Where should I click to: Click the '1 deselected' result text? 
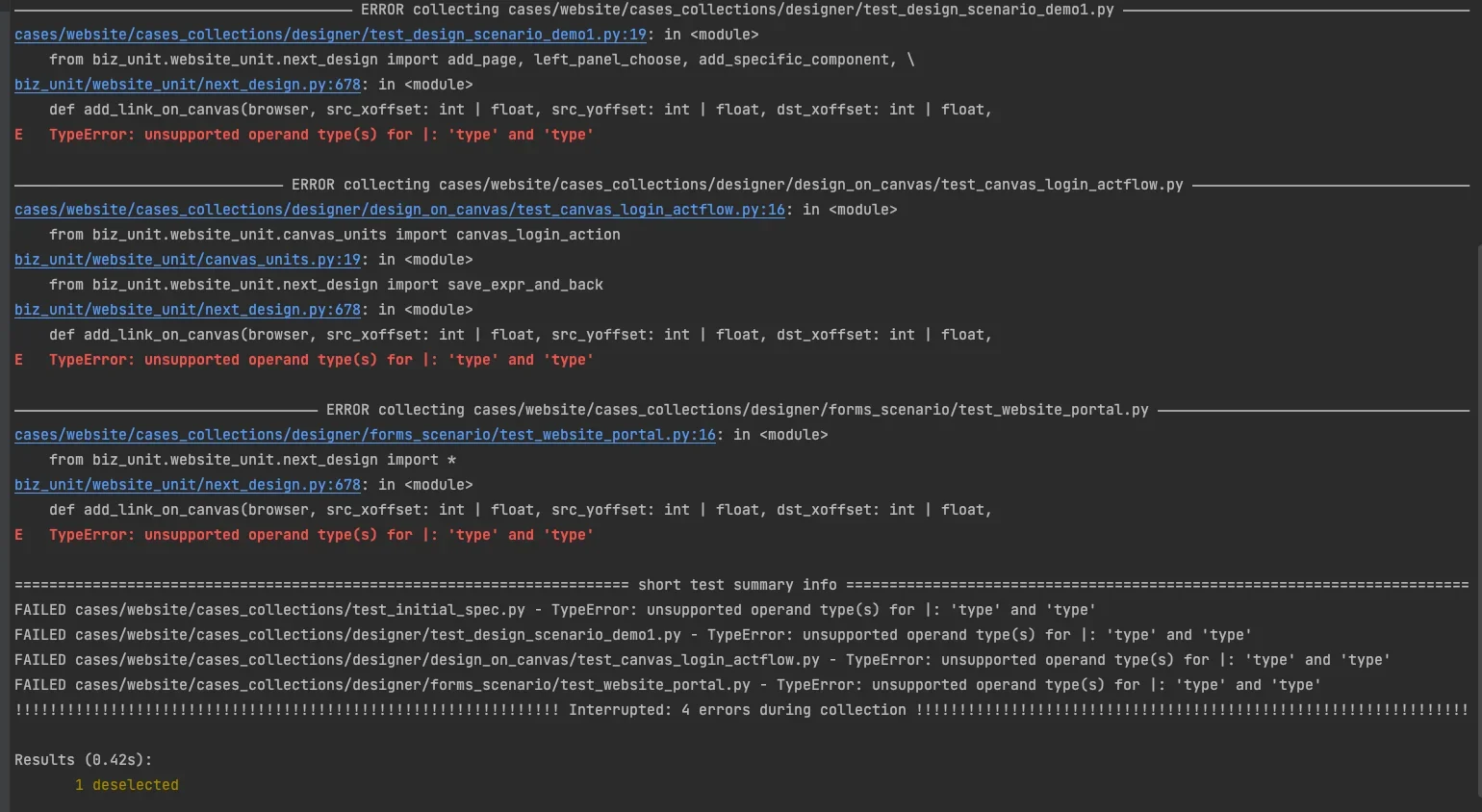(x=127, y=785)
